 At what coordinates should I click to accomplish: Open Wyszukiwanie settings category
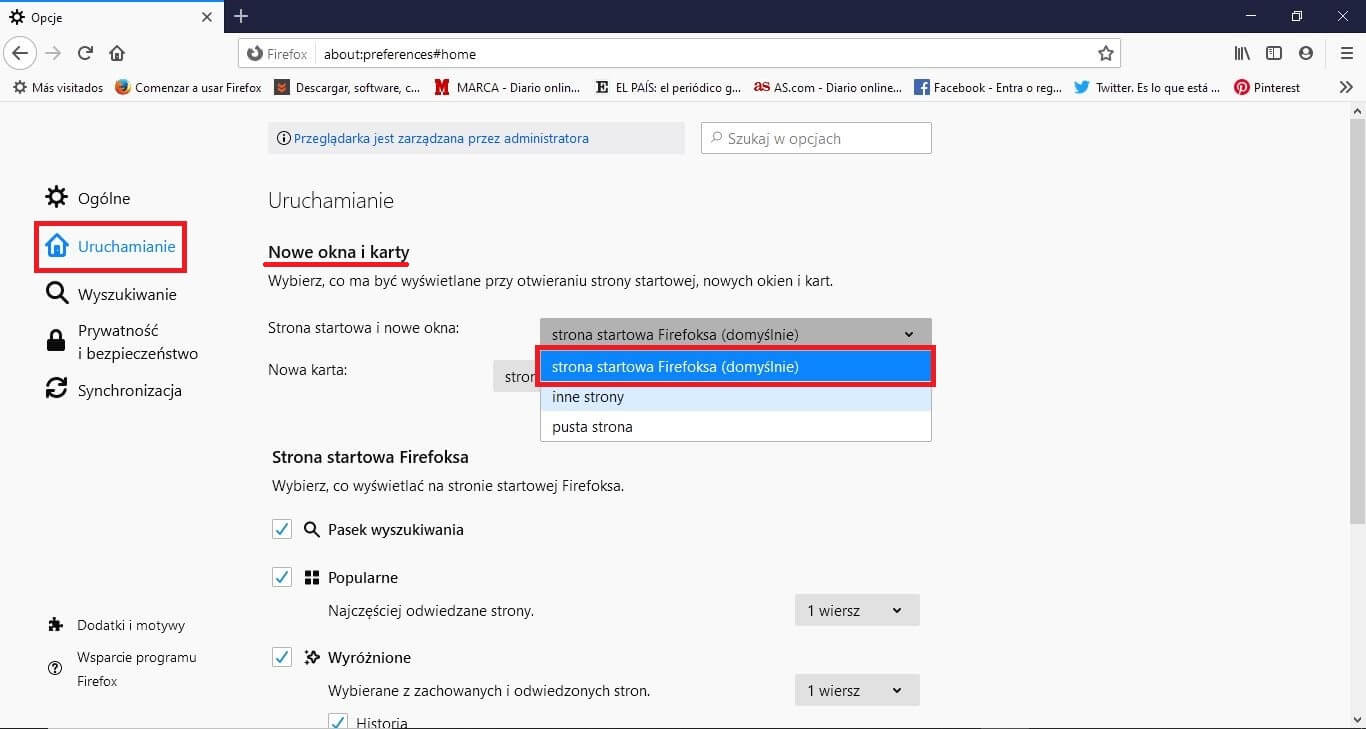click(x=111, y=294)
